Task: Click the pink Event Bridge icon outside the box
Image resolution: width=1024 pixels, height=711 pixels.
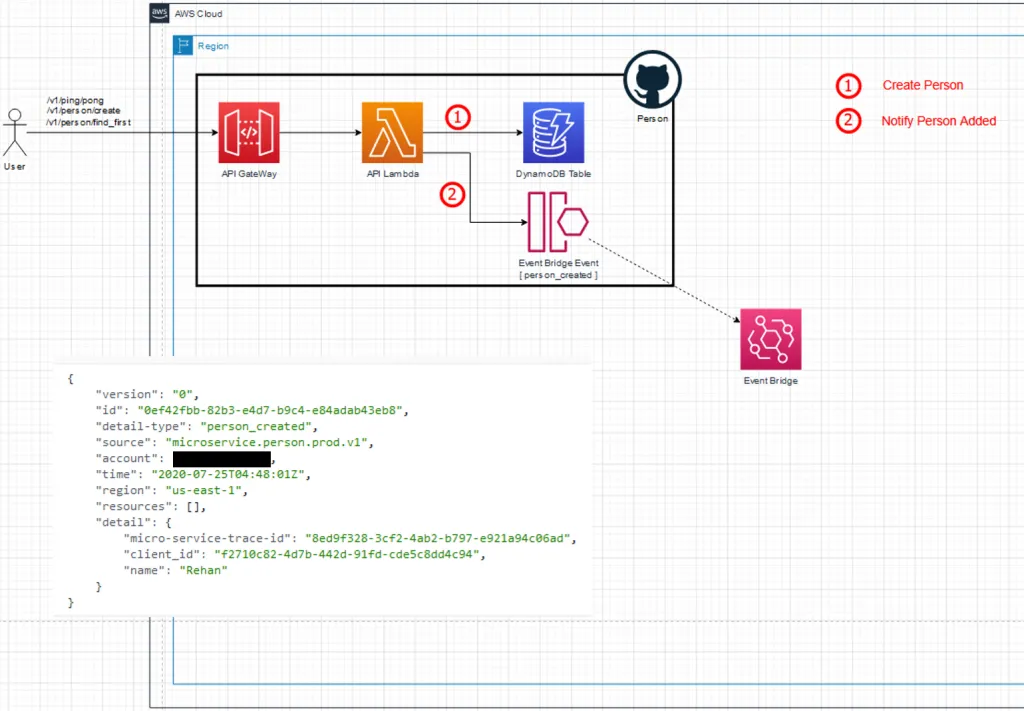Action: point(770,339)
